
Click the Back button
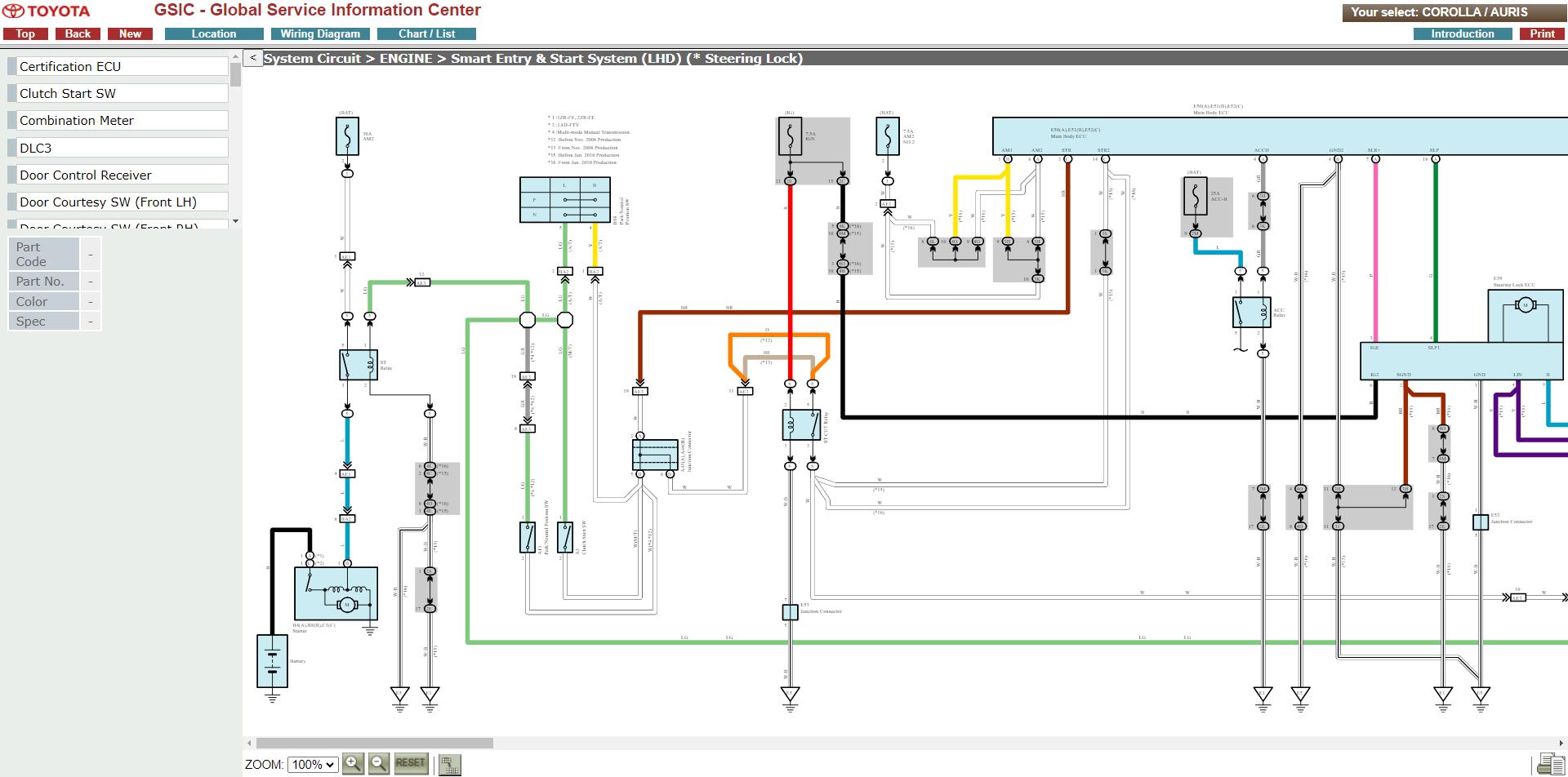tap(78, 33)
